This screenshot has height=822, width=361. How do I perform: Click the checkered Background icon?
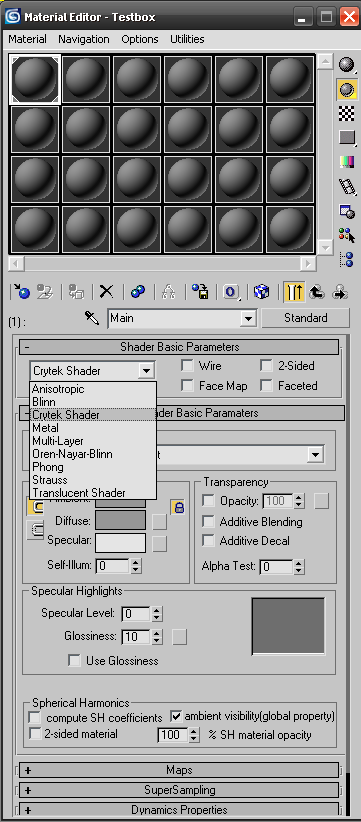pyautogui.click(x=346, y=113)
